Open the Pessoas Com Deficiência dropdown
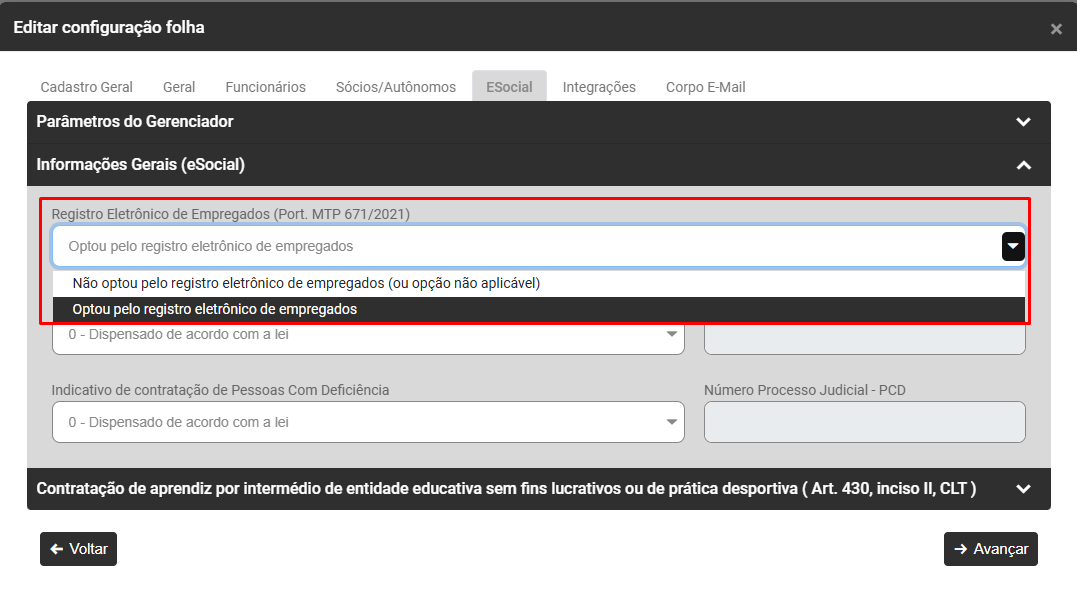The height and width of the screenshot is (590, 1077). [368, 422]
